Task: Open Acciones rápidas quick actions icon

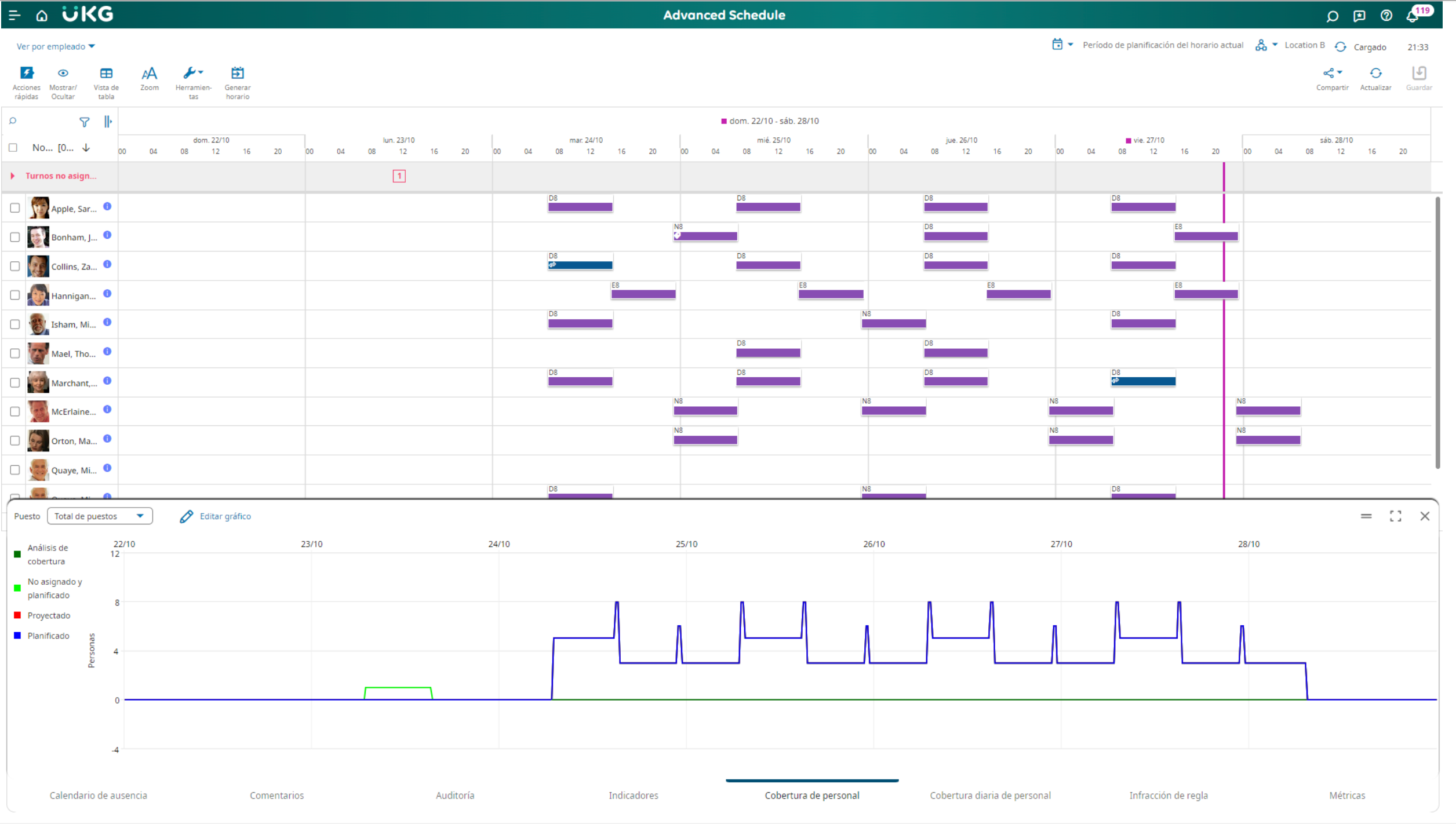Action: [x=27, y=74]
